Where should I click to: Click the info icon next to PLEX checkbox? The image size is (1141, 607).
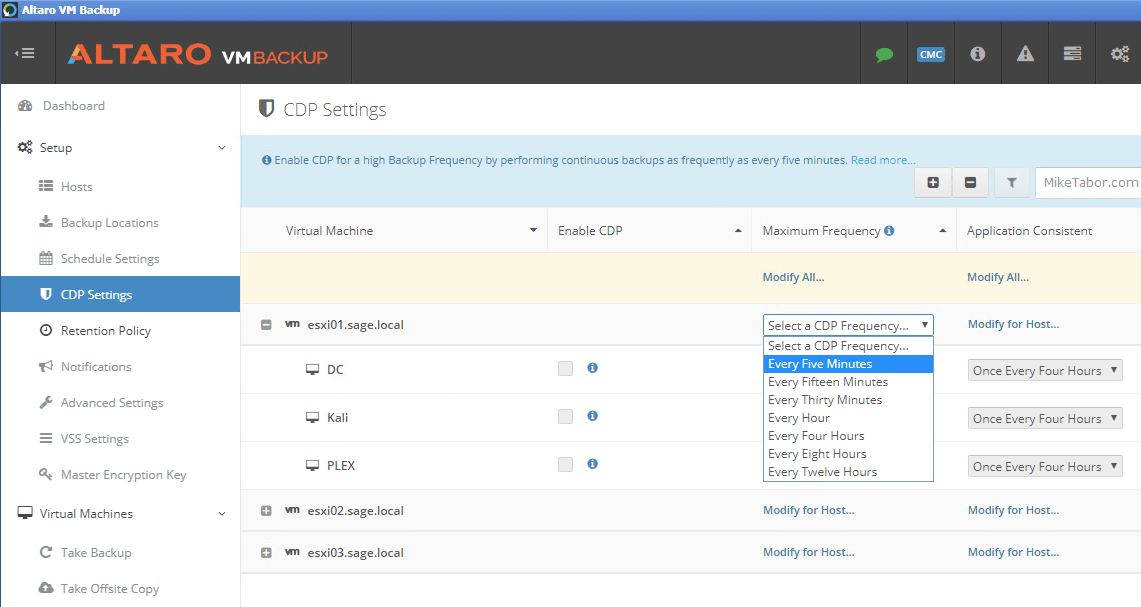coord(592,464)
